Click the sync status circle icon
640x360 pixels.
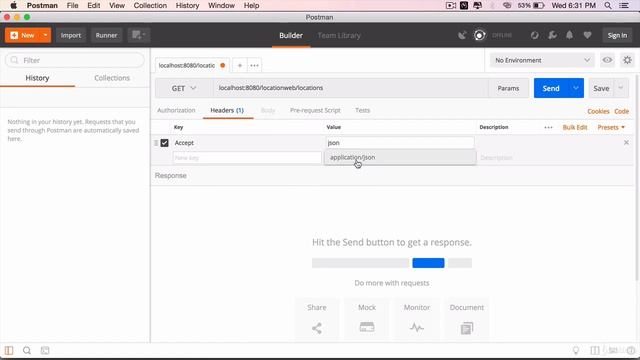(480, 36)
